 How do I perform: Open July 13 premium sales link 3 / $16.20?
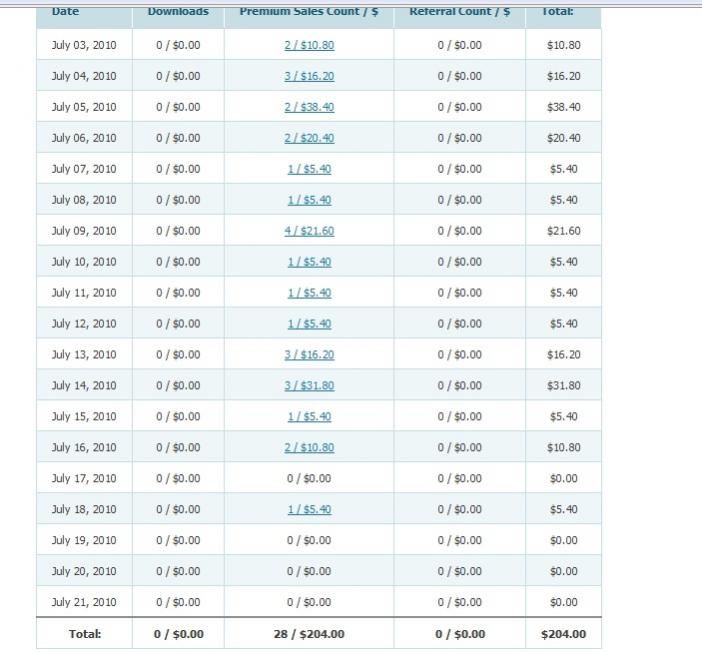(309, 355)
